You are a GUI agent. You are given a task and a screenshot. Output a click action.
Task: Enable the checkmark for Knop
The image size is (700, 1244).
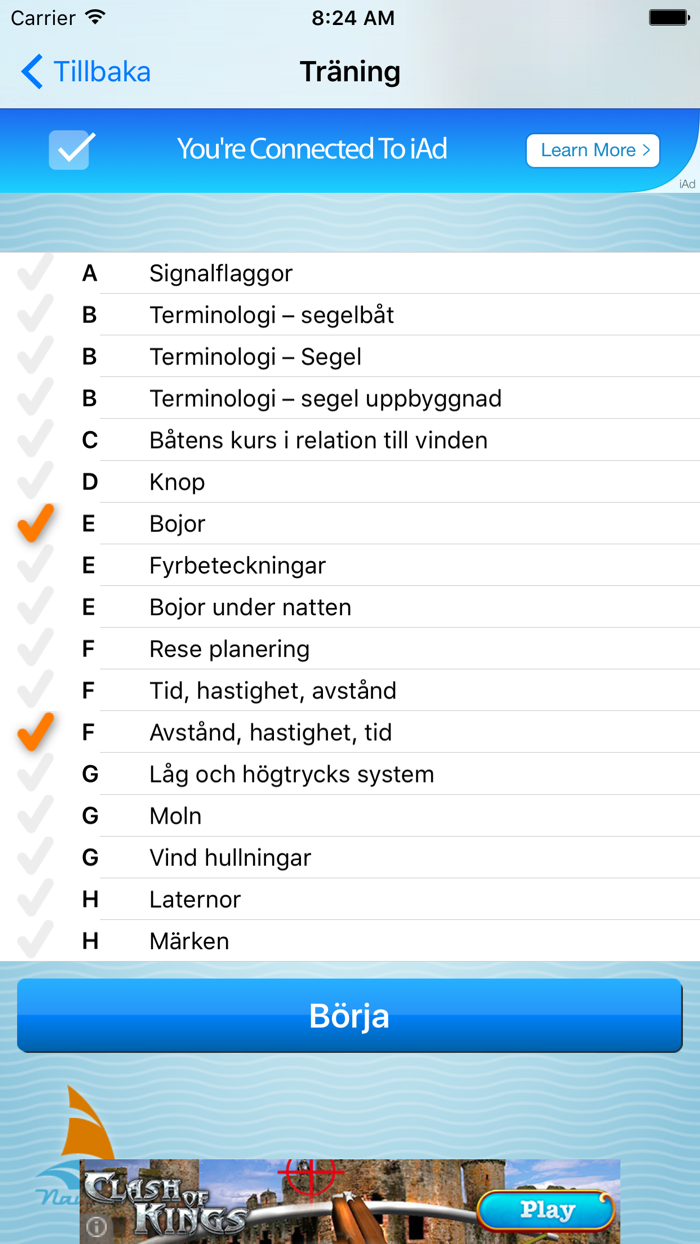36,482
